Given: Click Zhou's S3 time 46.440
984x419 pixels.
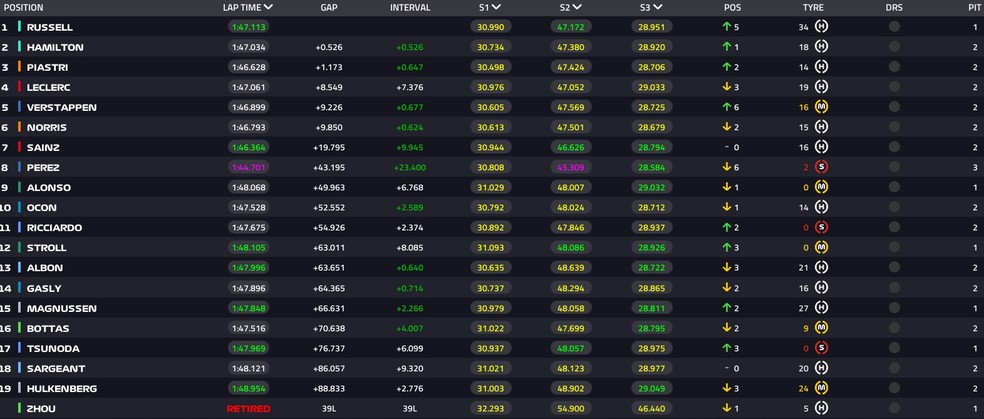Looking at the screenshot, I should [651, 408].
